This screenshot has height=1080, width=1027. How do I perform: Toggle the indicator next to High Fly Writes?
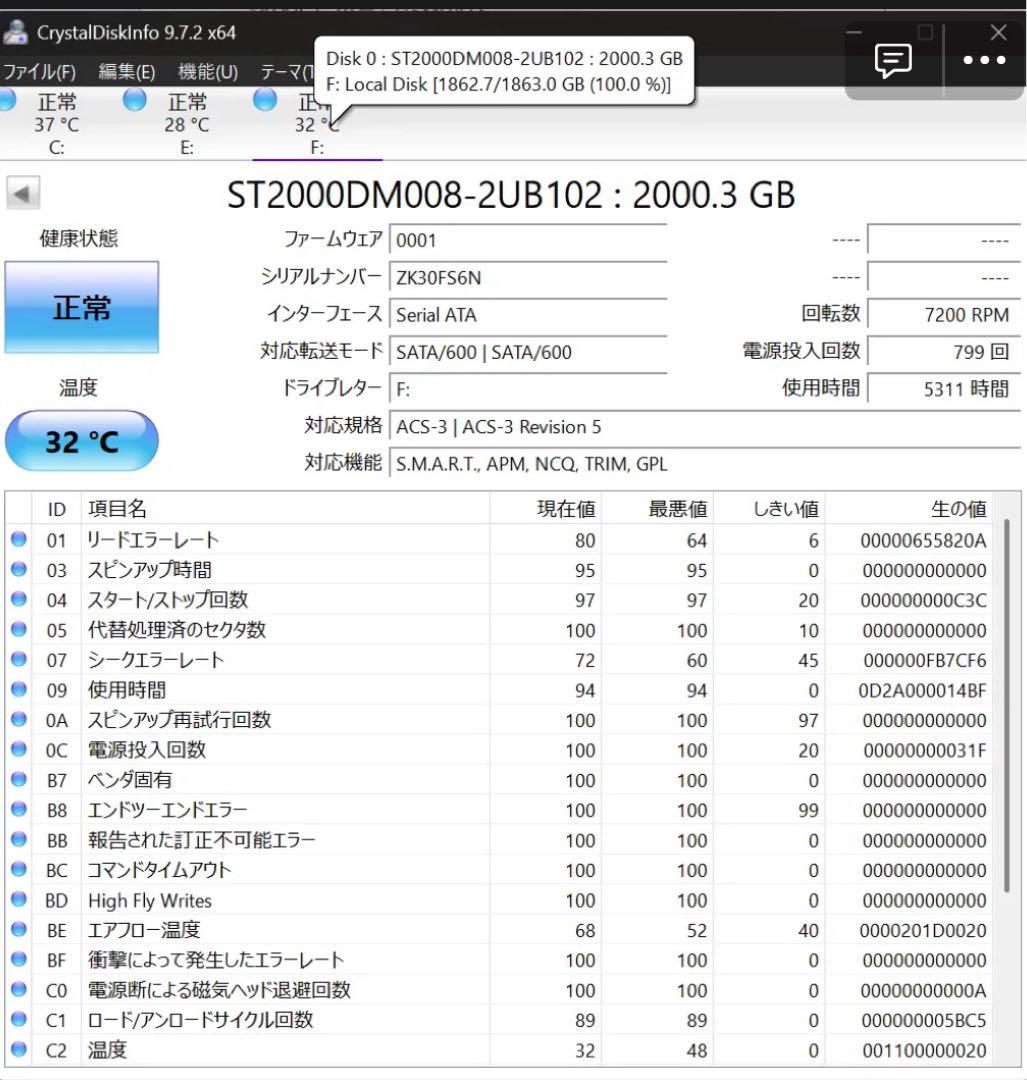click(x=18, y=901)
